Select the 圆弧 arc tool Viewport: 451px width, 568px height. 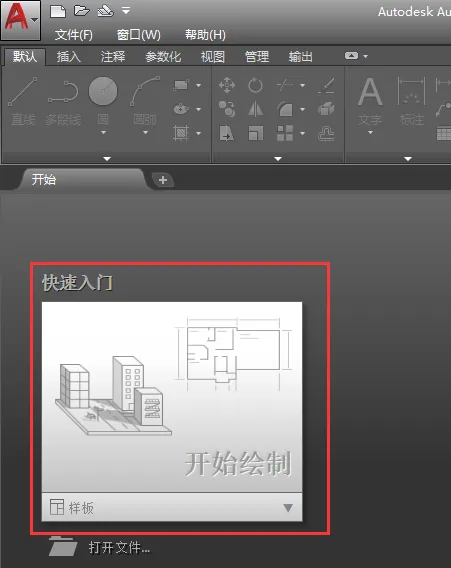tap(145, 101)
